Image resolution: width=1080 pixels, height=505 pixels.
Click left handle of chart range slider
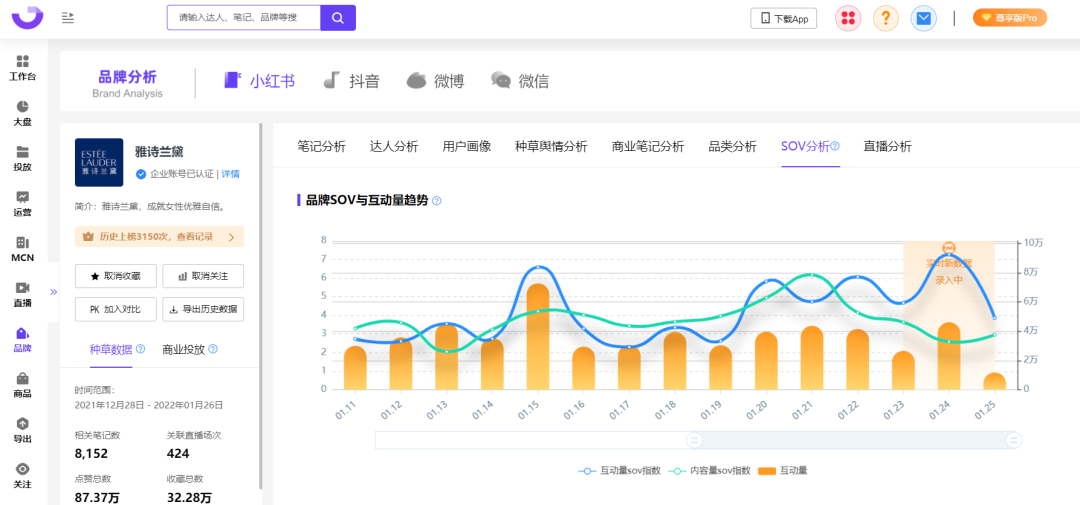coord(694,440)
